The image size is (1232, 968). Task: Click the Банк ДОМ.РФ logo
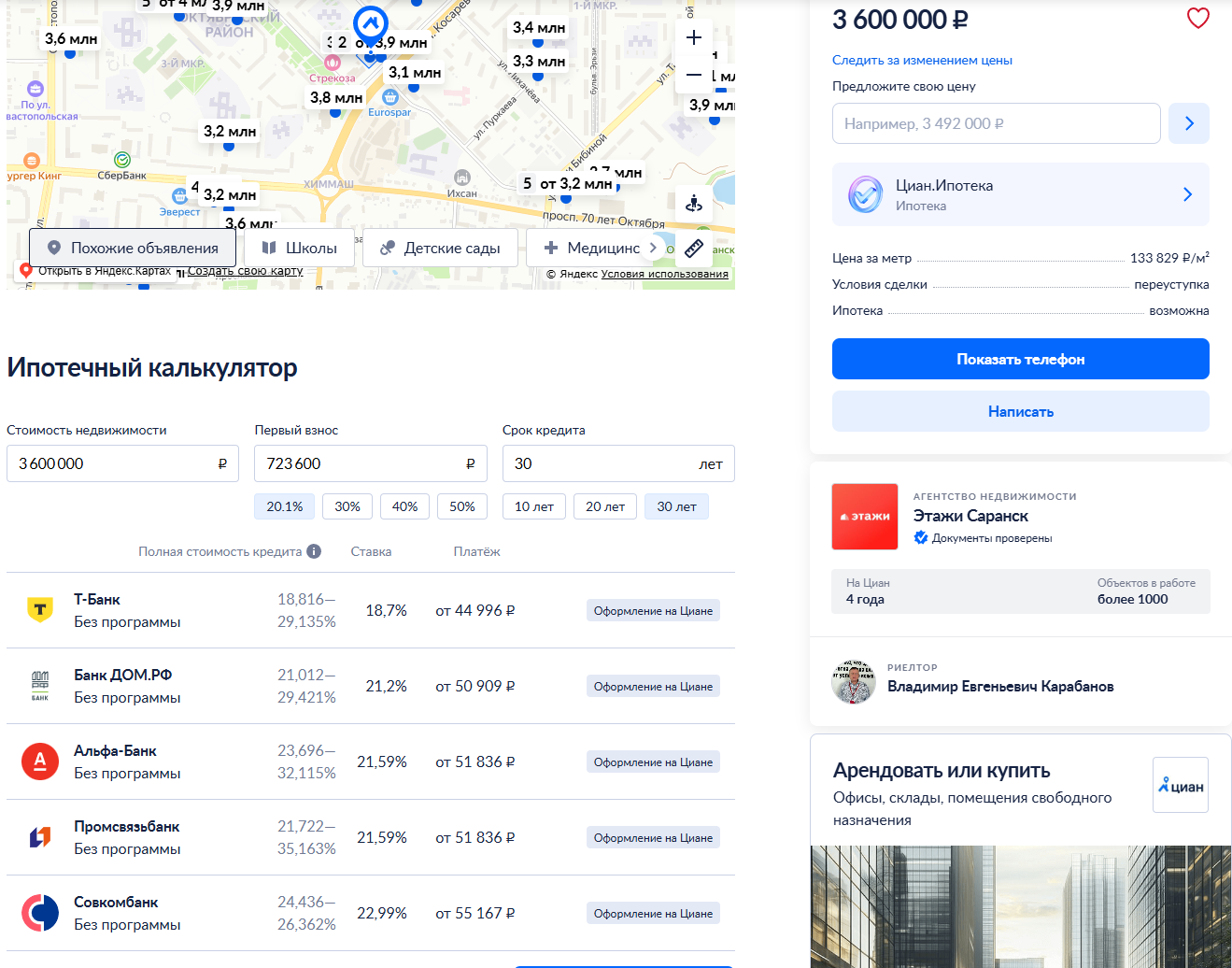click(x=40, y=686)
